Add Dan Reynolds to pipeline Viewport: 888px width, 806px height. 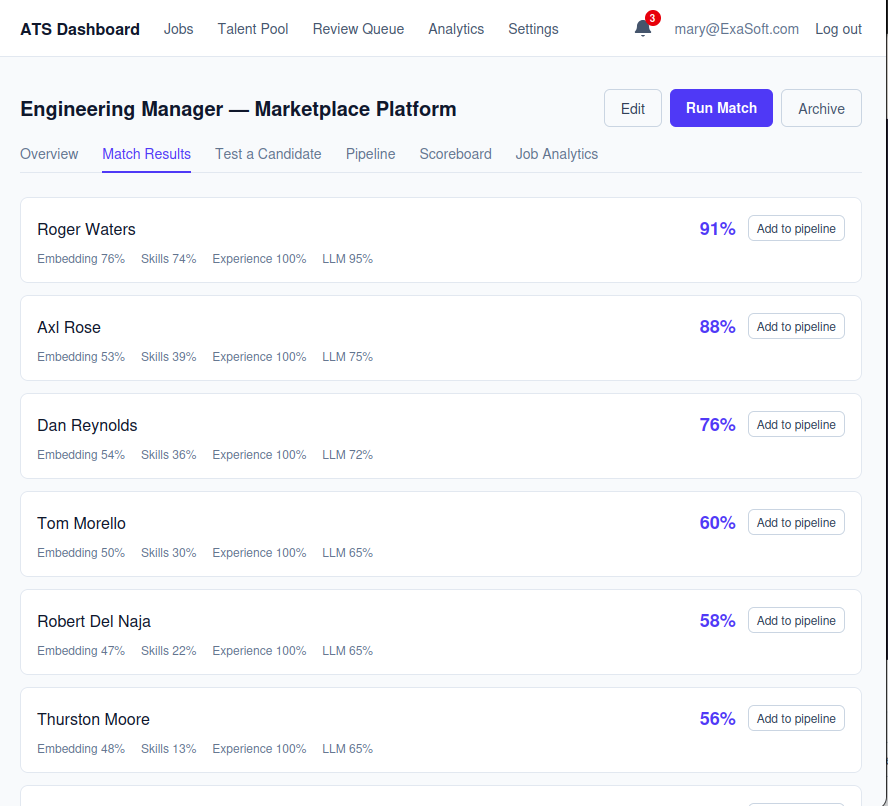[x=796, y=424]
